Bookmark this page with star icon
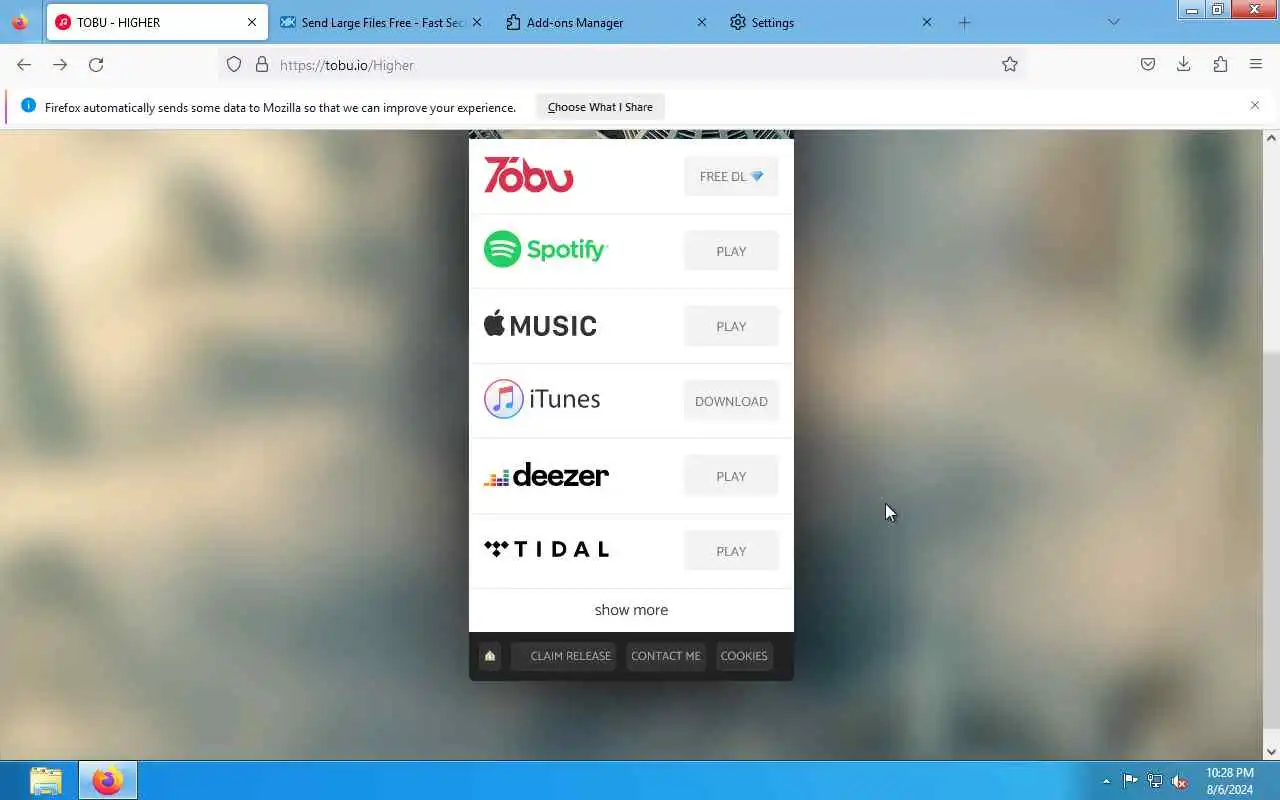This screenshot has width=1280, height=800. (x=1010, y=65)
